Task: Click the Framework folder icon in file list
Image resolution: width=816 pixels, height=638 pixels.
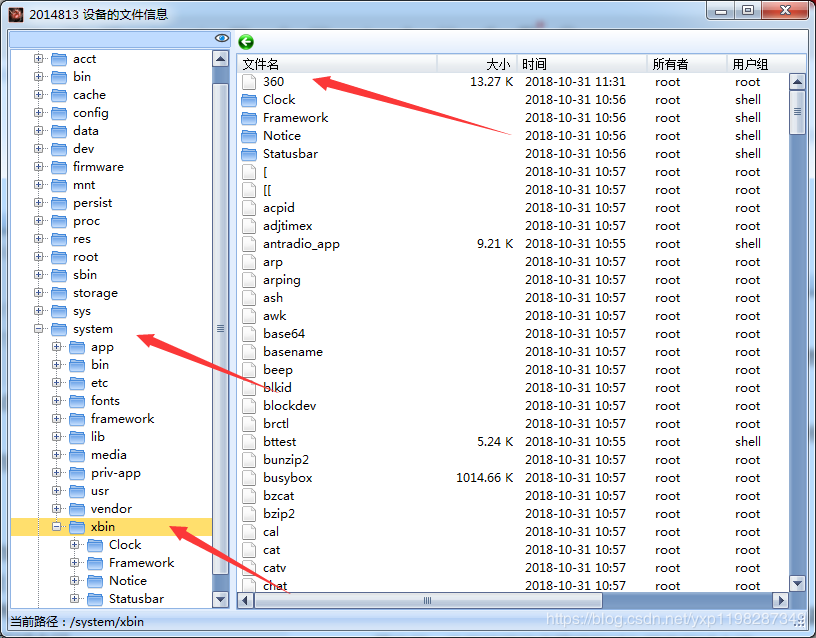Action: coord(249,118)
